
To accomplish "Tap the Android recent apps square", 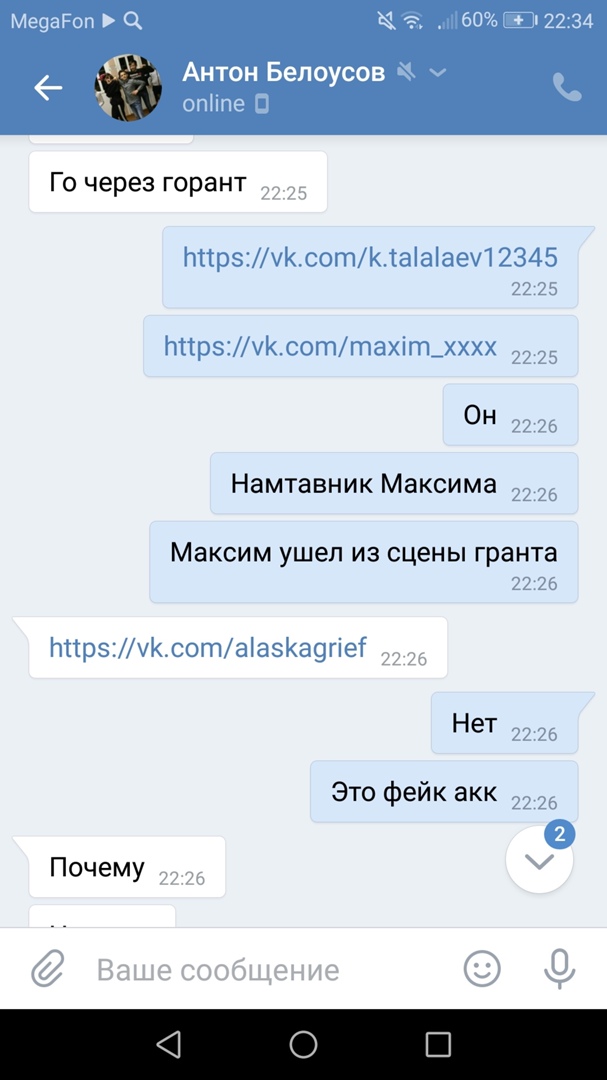I will pos(438,1044).
